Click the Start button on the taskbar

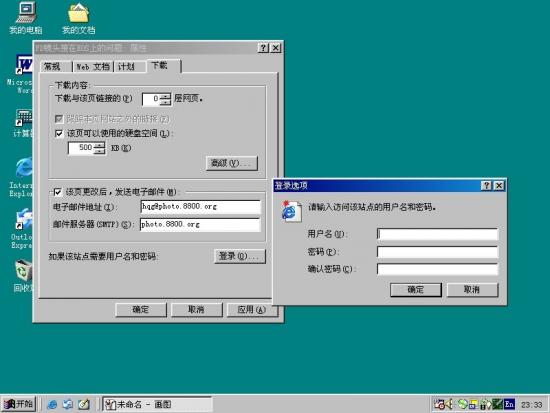19,404
